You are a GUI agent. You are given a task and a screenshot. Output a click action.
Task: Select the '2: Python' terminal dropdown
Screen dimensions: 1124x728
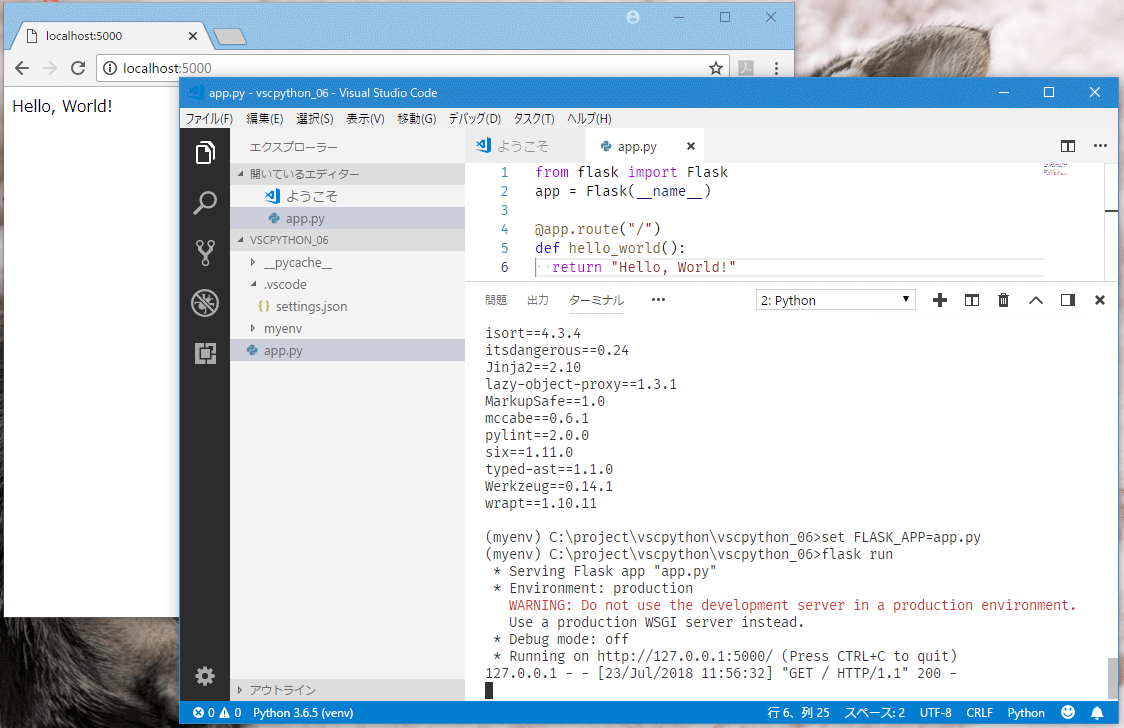pyautogui.click(x=835, y=300)
